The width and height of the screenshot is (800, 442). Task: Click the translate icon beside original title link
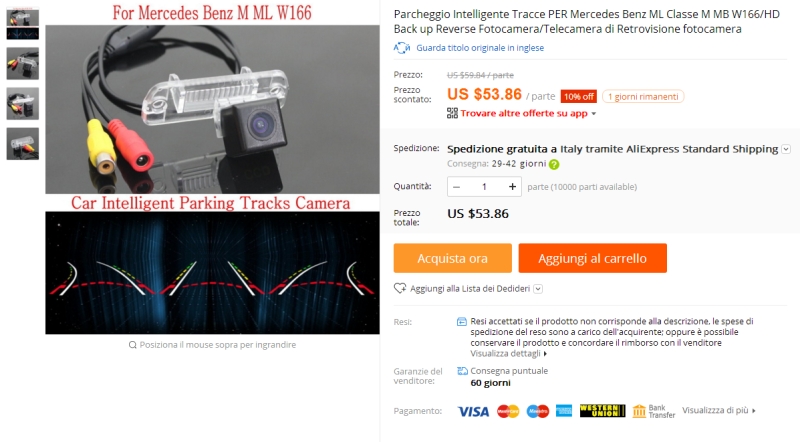402,48
